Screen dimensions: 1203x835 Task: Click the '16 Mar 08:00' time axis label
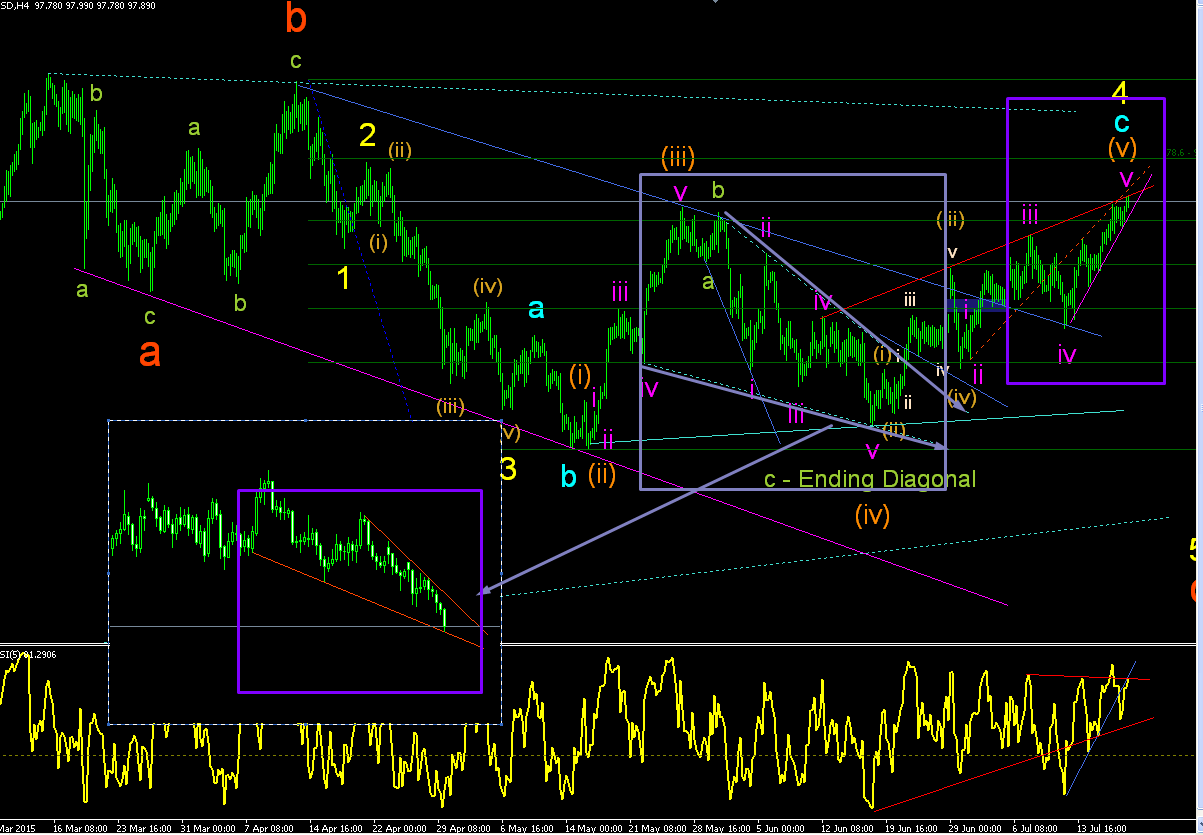(x=78, y=828)
